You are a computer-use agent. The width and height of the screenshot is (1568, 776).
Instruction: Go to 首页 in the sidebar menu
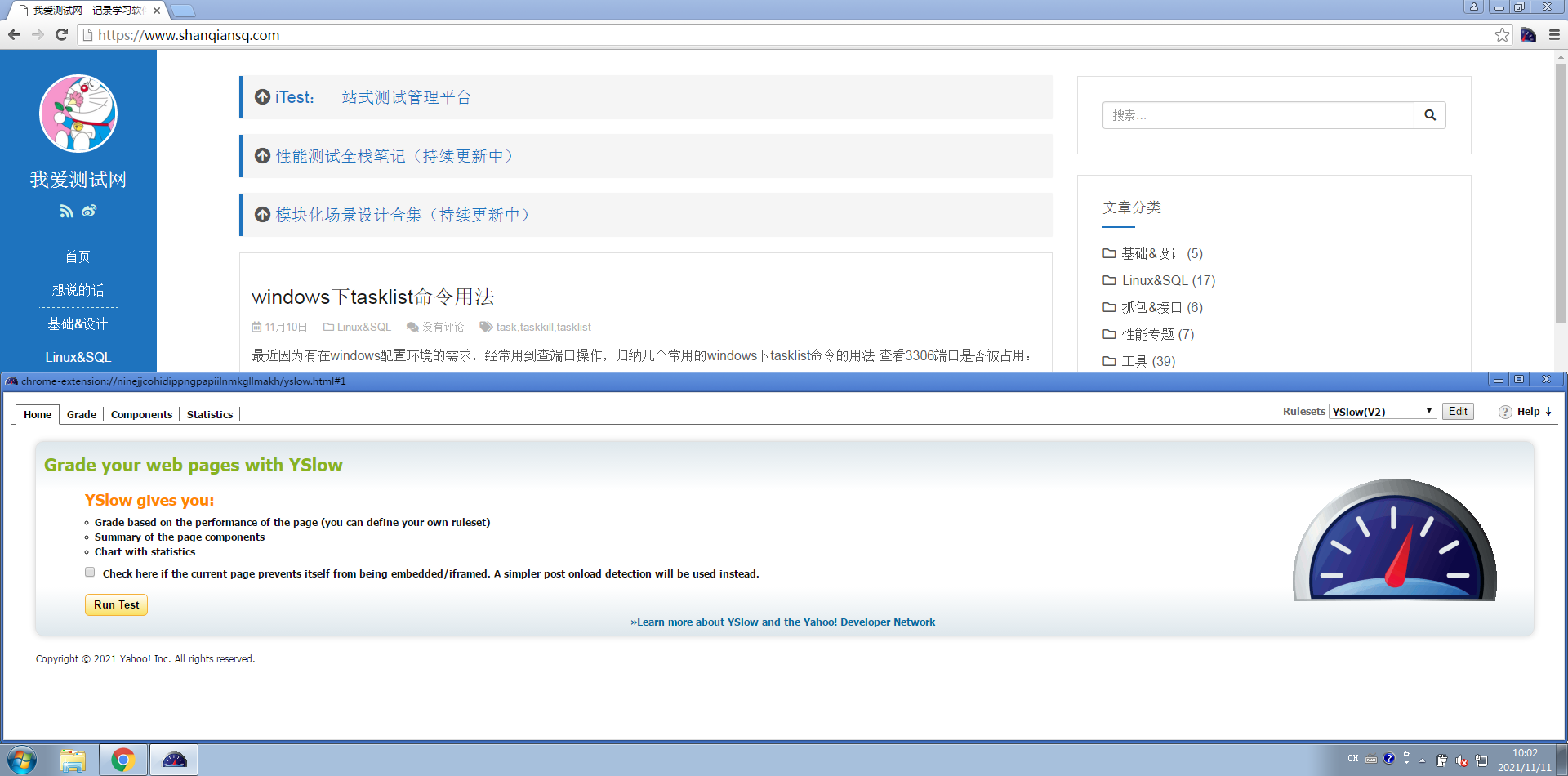click(78, 256)
